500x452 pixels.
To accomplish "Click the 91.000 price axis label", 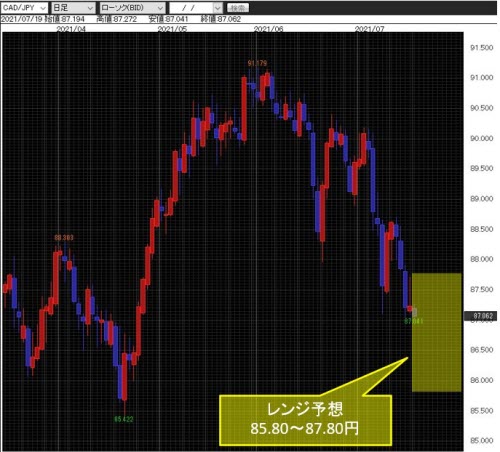I will tap(481, 78).
